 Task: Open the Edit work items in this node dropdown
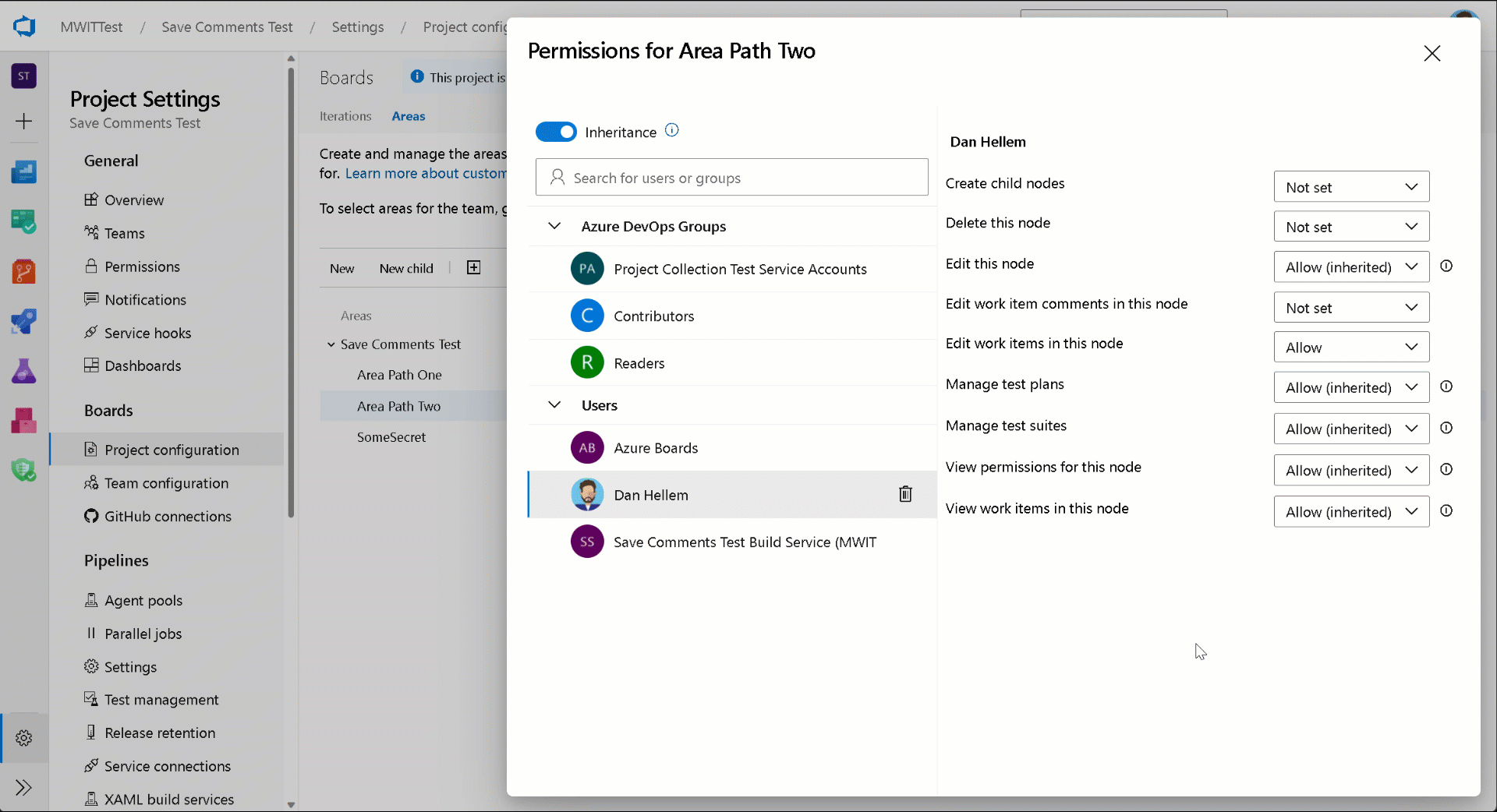coord(1350,347)
